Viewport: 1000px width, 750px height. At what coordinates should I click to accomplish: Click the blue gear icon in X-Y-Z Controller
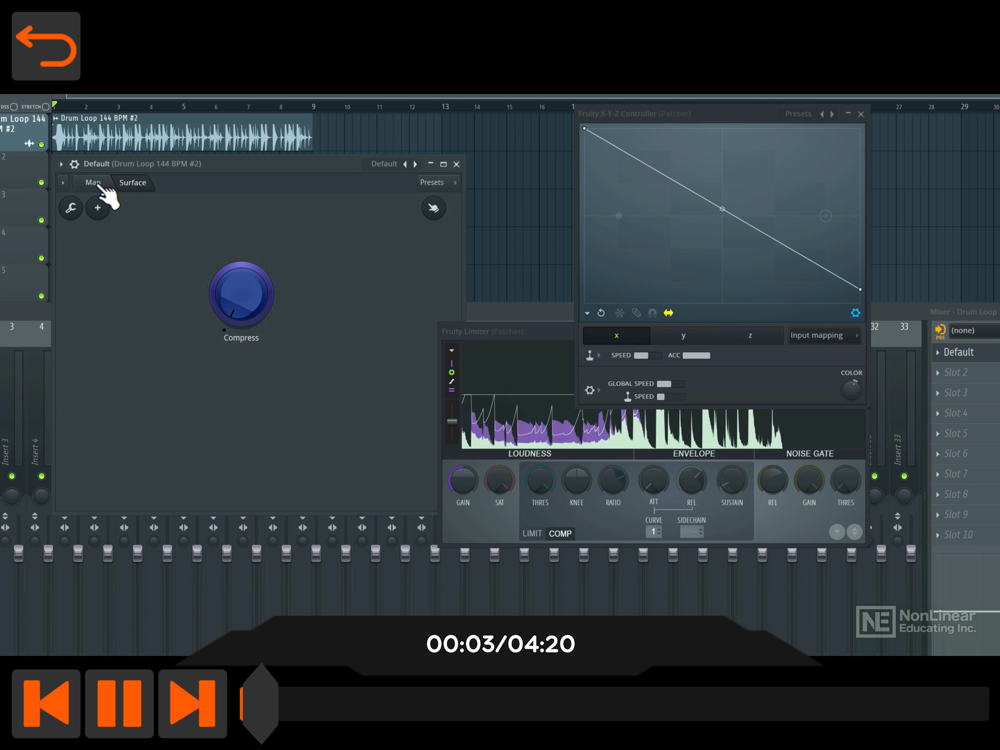(855, 313)
